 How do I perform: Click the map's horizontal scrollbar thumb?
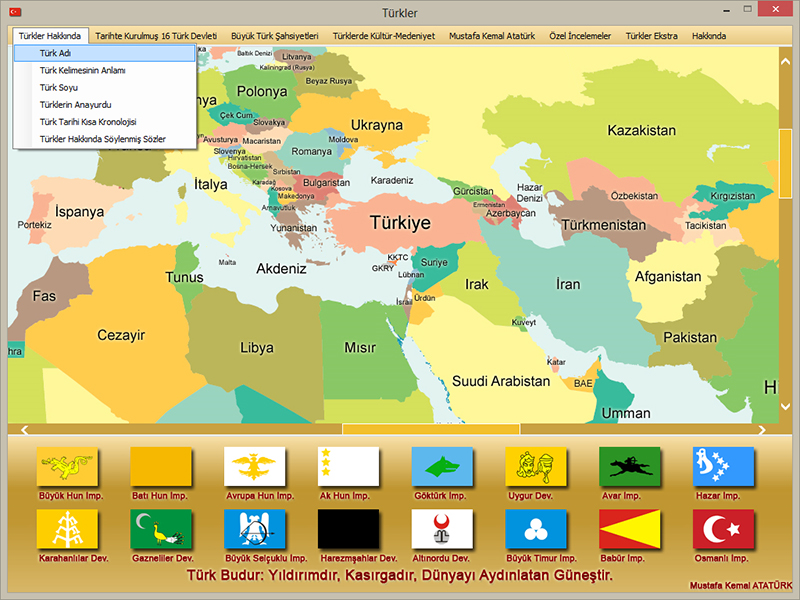[x=430, y=429]
